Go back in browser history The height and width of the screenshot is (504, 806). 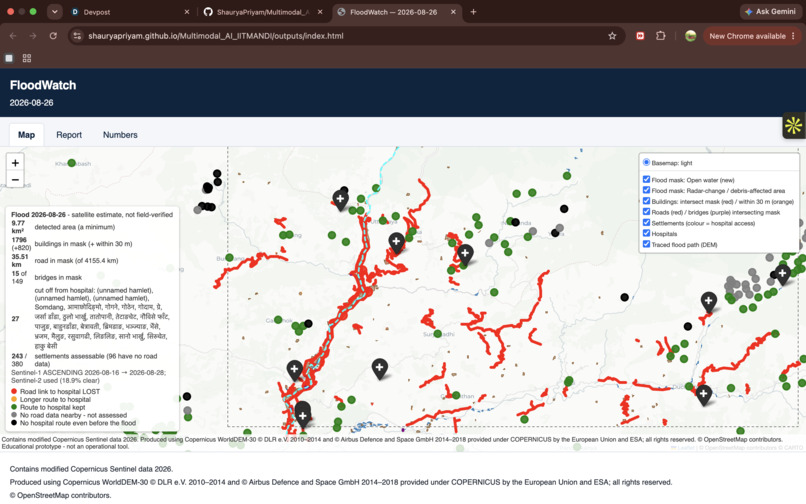tap(13, 36)
